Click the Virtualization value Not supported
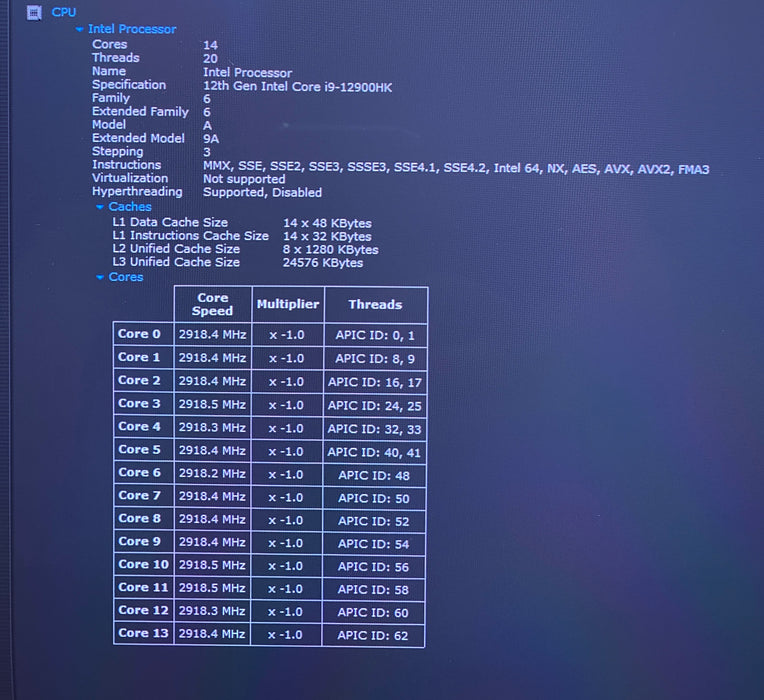This screenshot has height=700, width=764. click(x=244, y=179)
